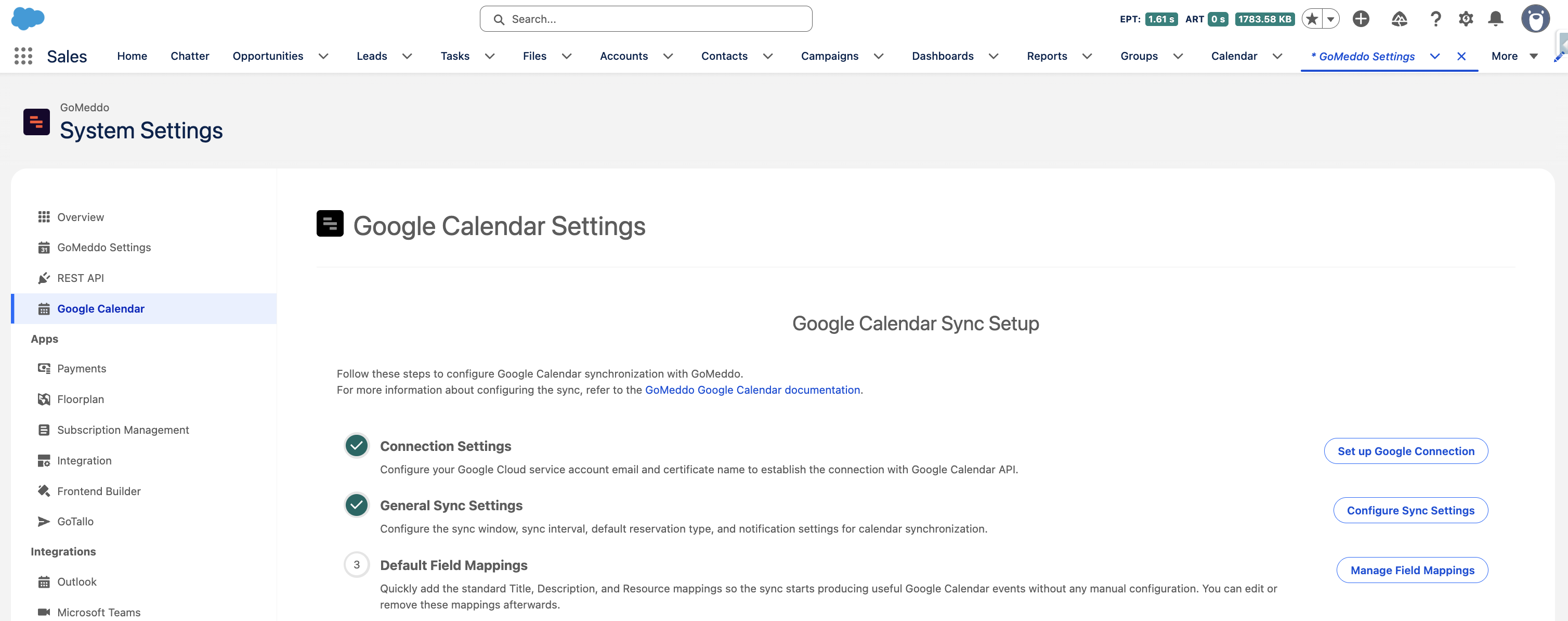Expand the Opportunities tab dropdown chevron
This screenshot has height=621, width=1568.
click(x=324, y=56)
